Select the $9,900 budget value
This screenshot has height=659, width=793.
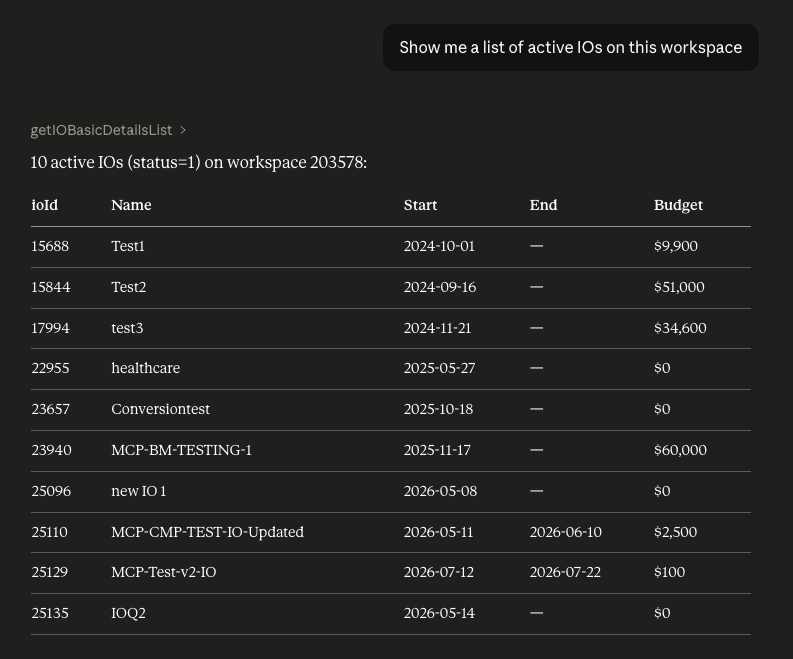pyautogui.click(x=676, y=246)
